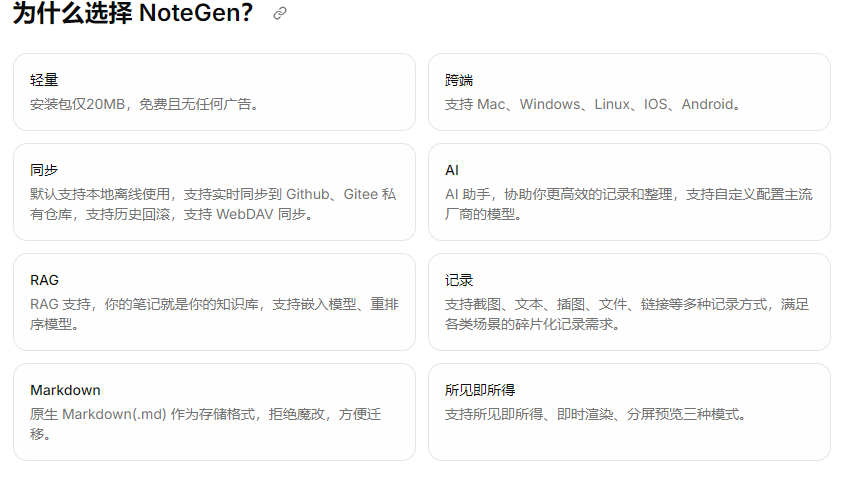Click the description mentioning Github、Gitee 私有仓库
The height and width of the screenshot is (480, 860).
coord(213,204)
